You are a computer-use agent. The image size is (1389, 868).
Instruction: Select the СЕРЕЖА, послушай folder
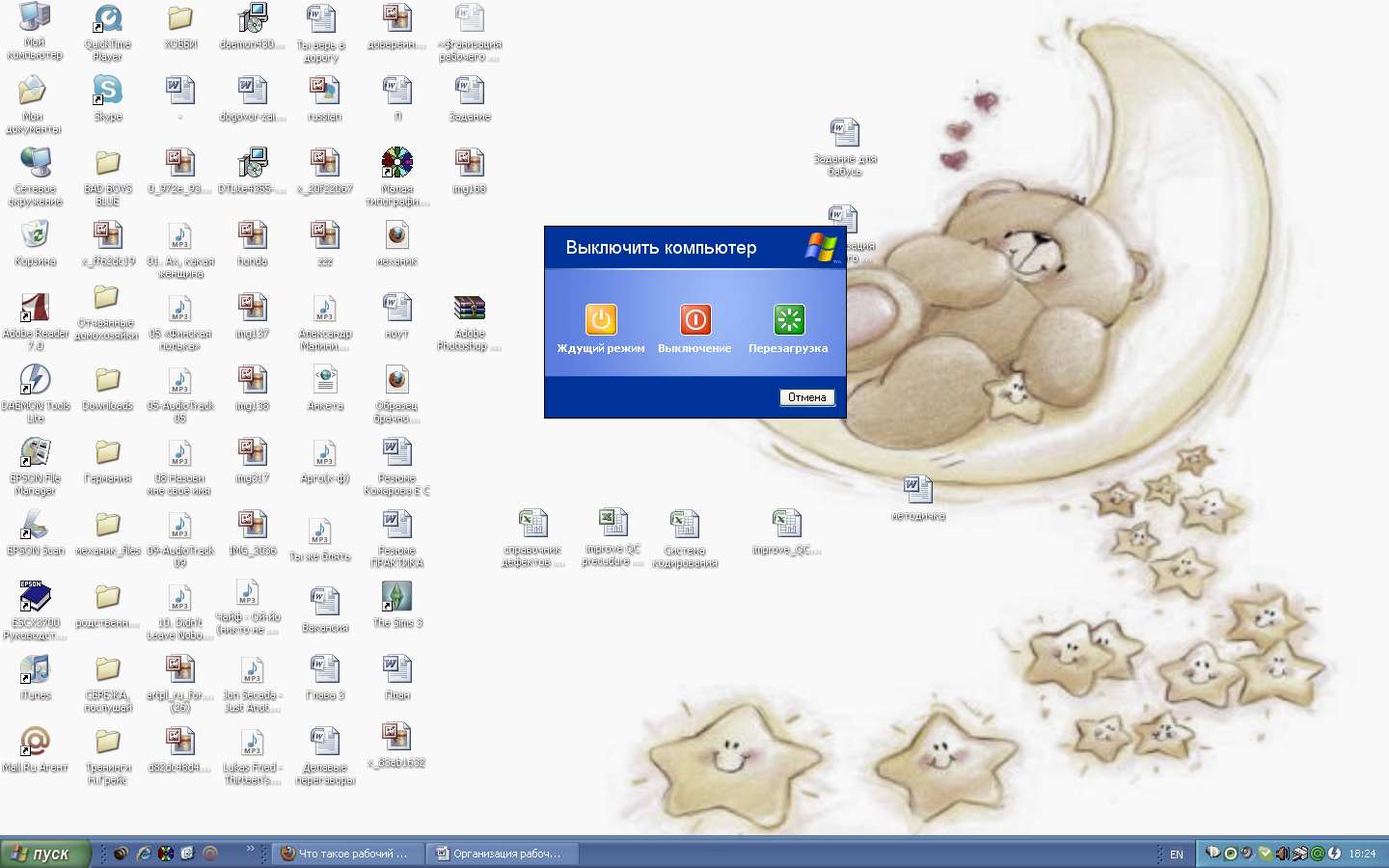108,683
